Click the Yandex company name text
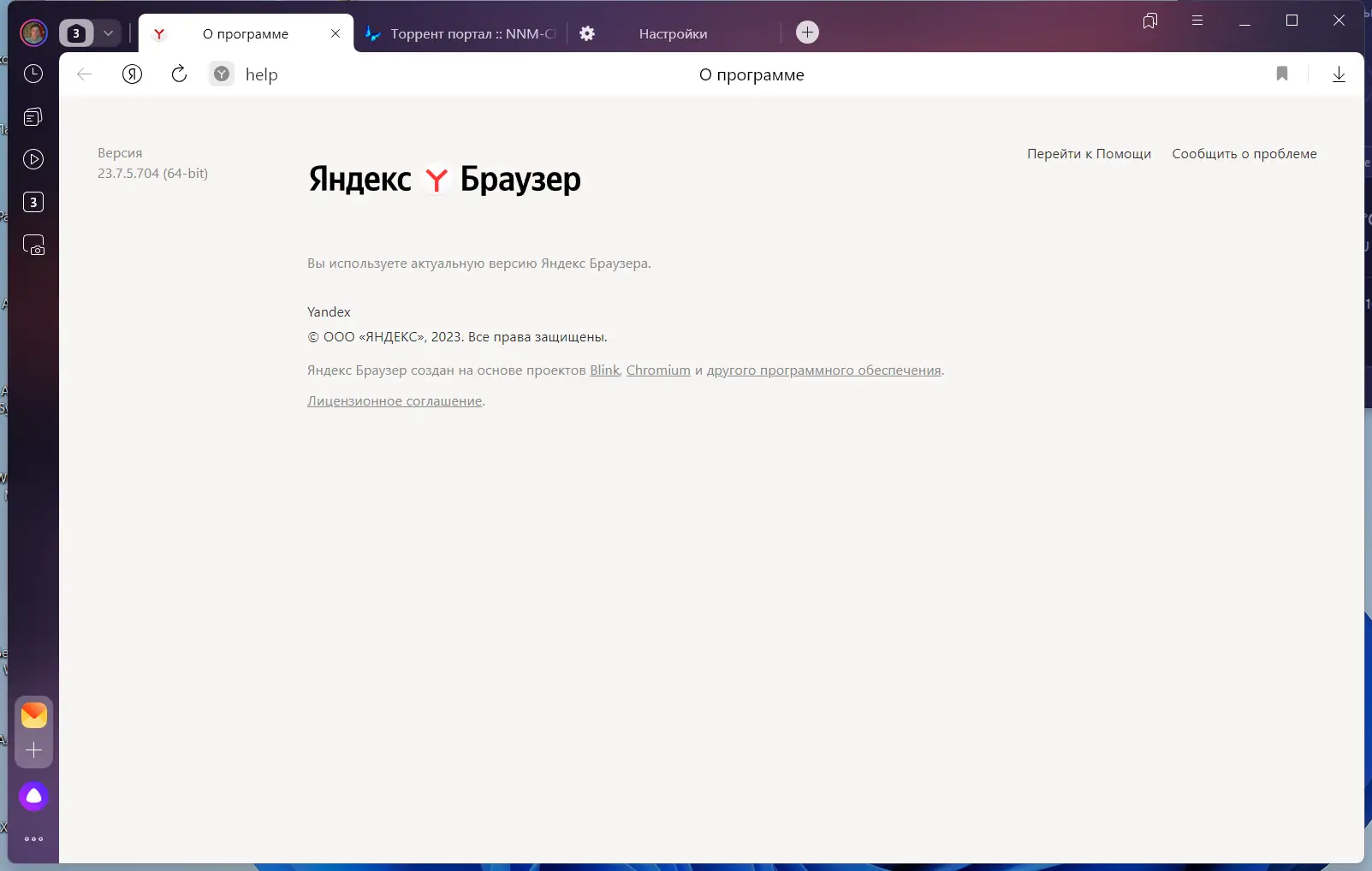The height and width of the screenshot is (871, 1372). (x=329, y=312)
